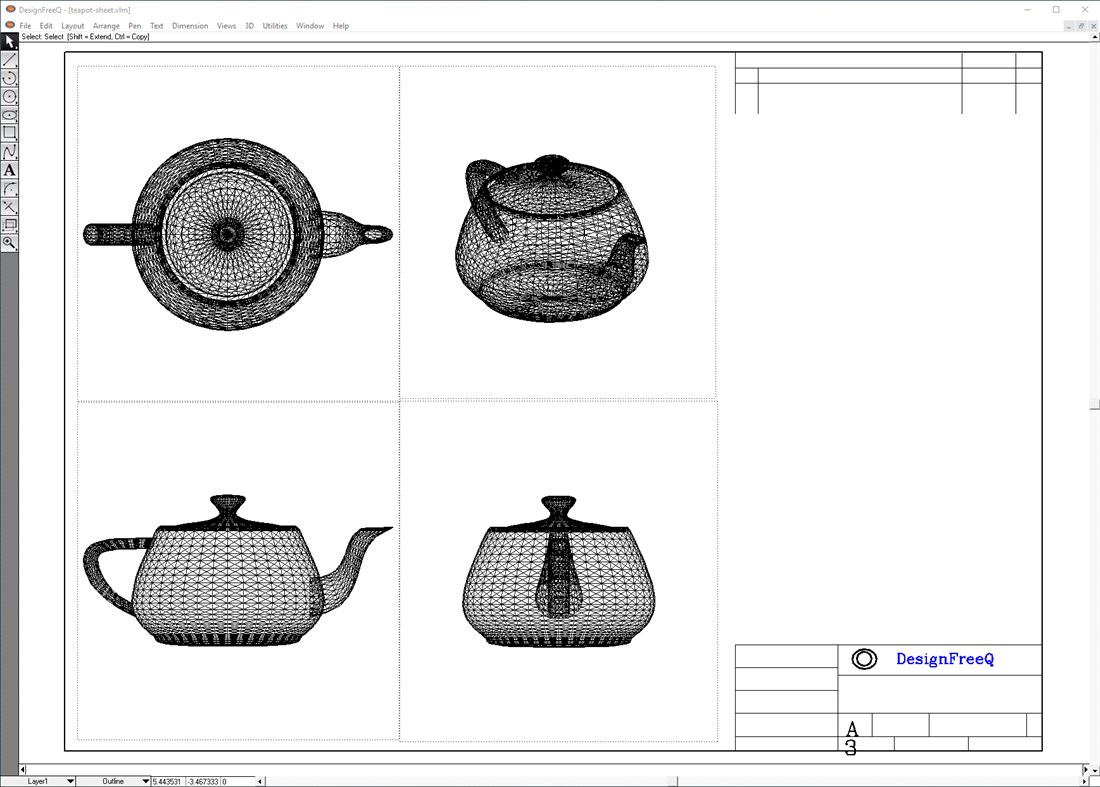Select the Text tool
This screenshot has width=1100, height=787.
[11, 169]
